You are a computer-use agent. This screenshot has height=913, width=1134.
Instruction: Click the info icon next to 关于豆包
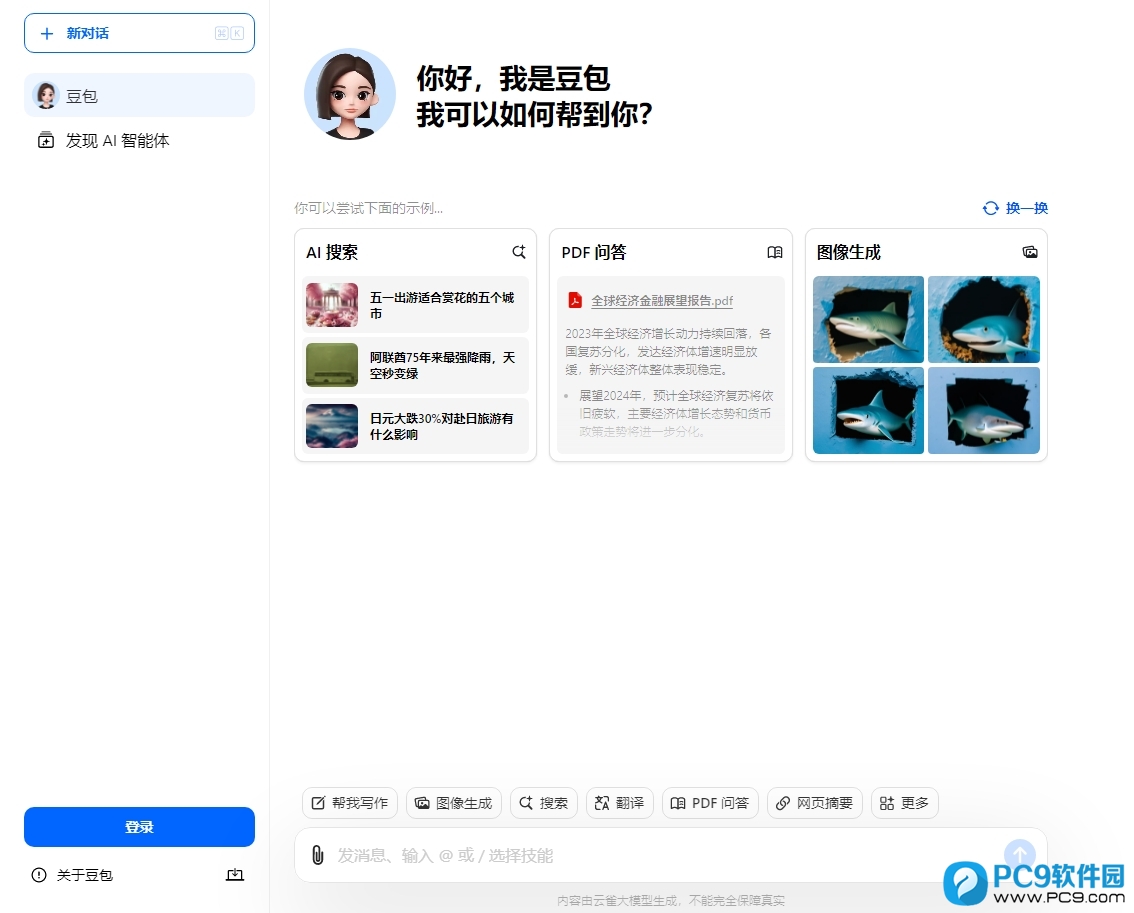tap(39, 875)
